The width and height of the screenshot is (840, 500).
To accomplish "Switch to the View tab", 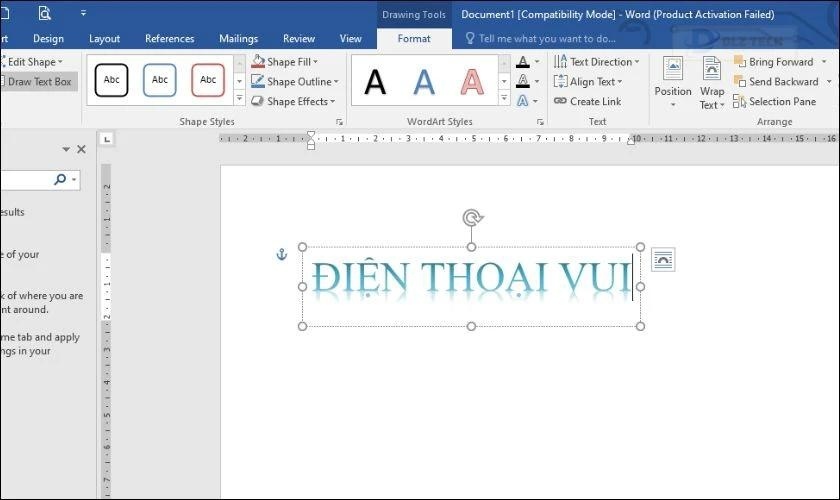I will point(350,39).
